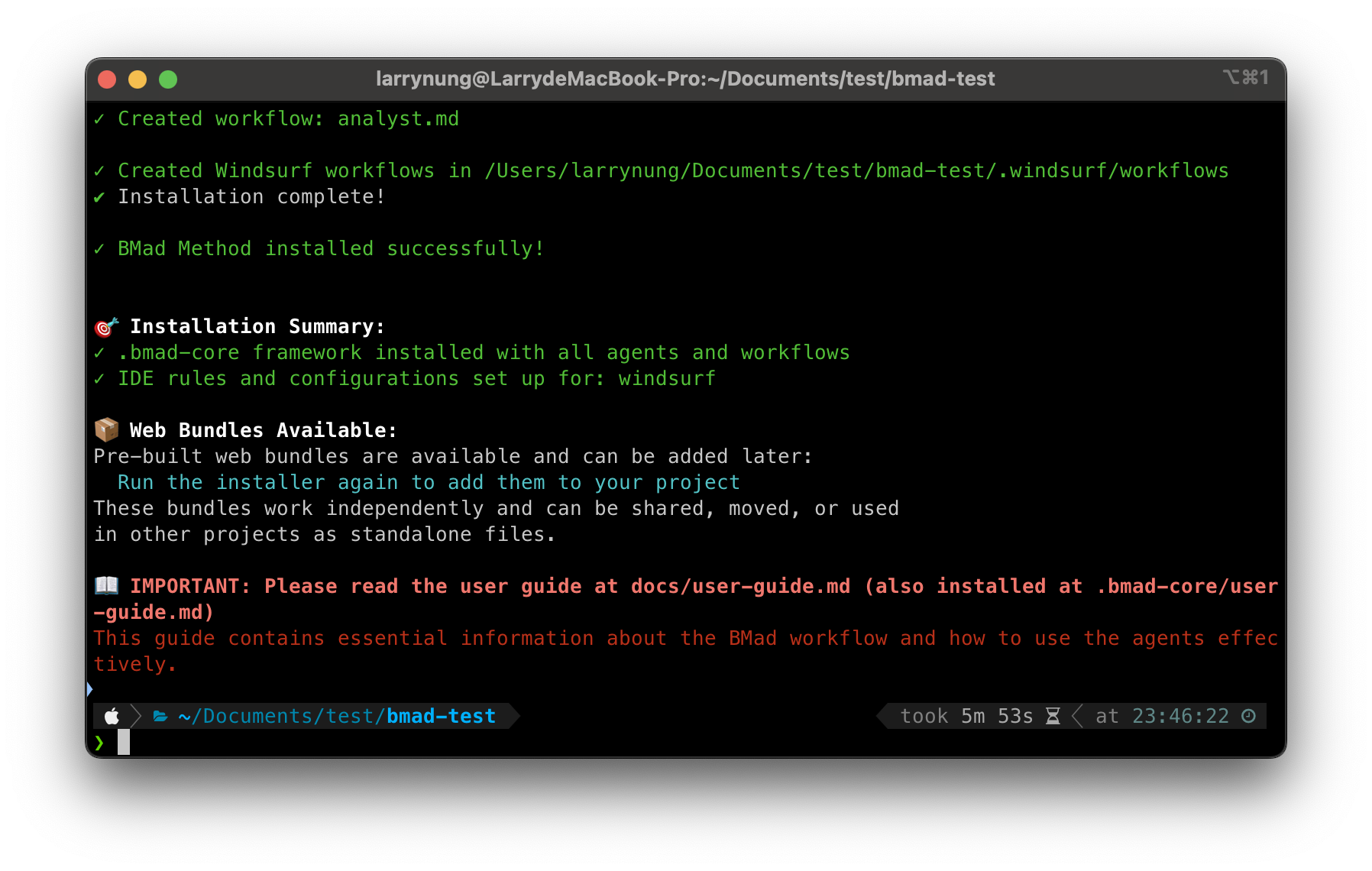
Task: Click the green zoom window button
Action: click(168, 79)
